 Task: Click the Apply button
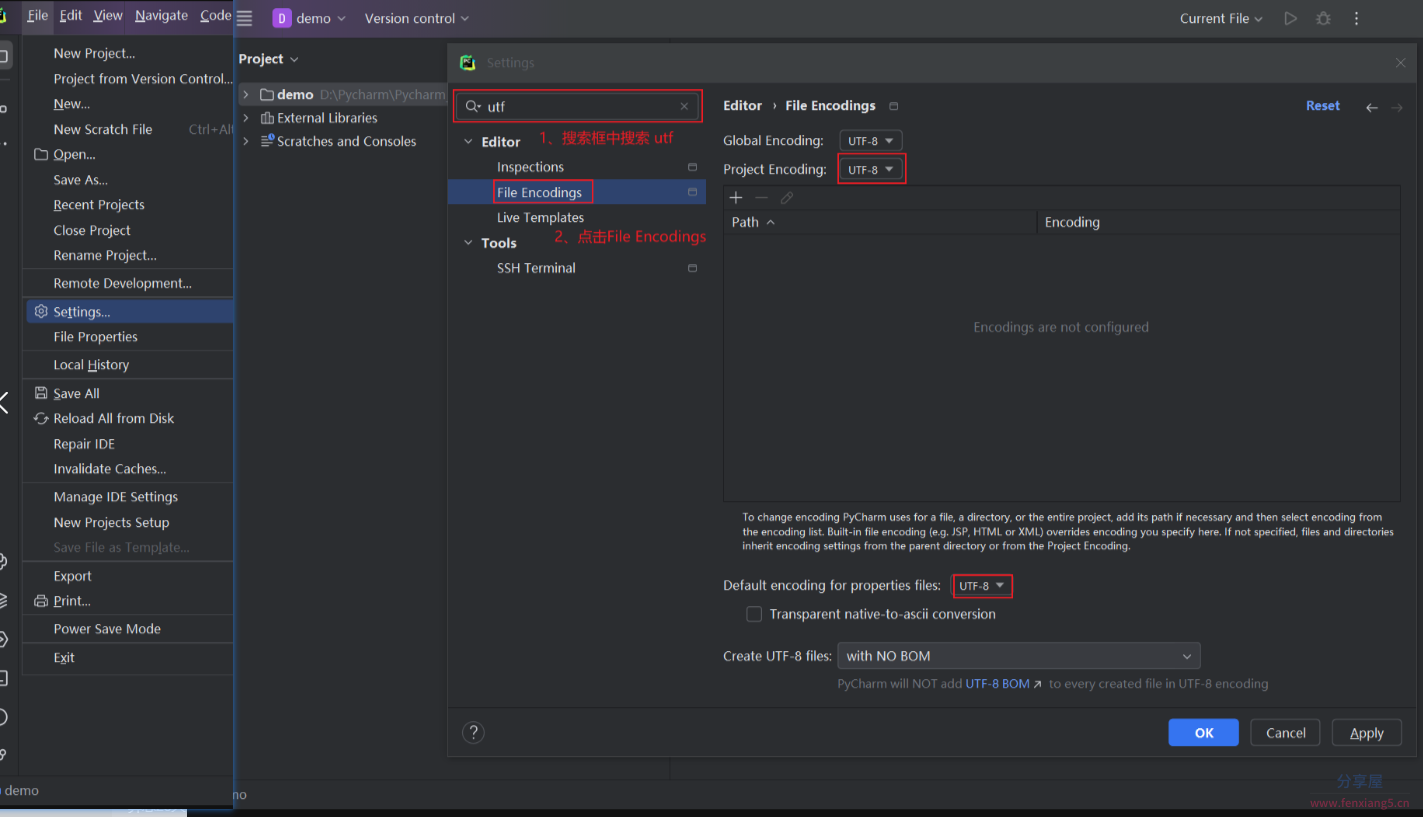point(1367,733)
